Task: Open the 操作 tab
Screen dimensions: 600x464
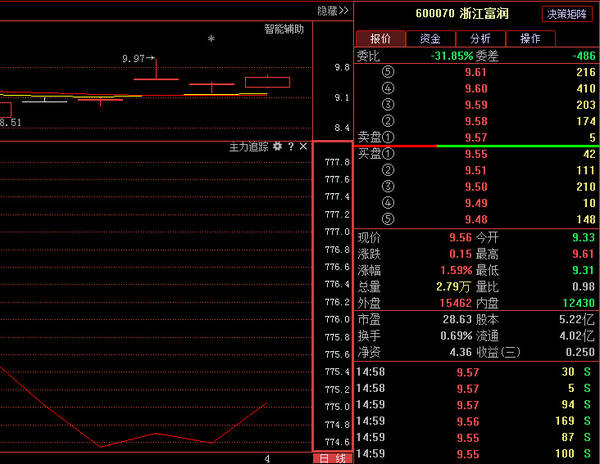Action: [530, 38]
